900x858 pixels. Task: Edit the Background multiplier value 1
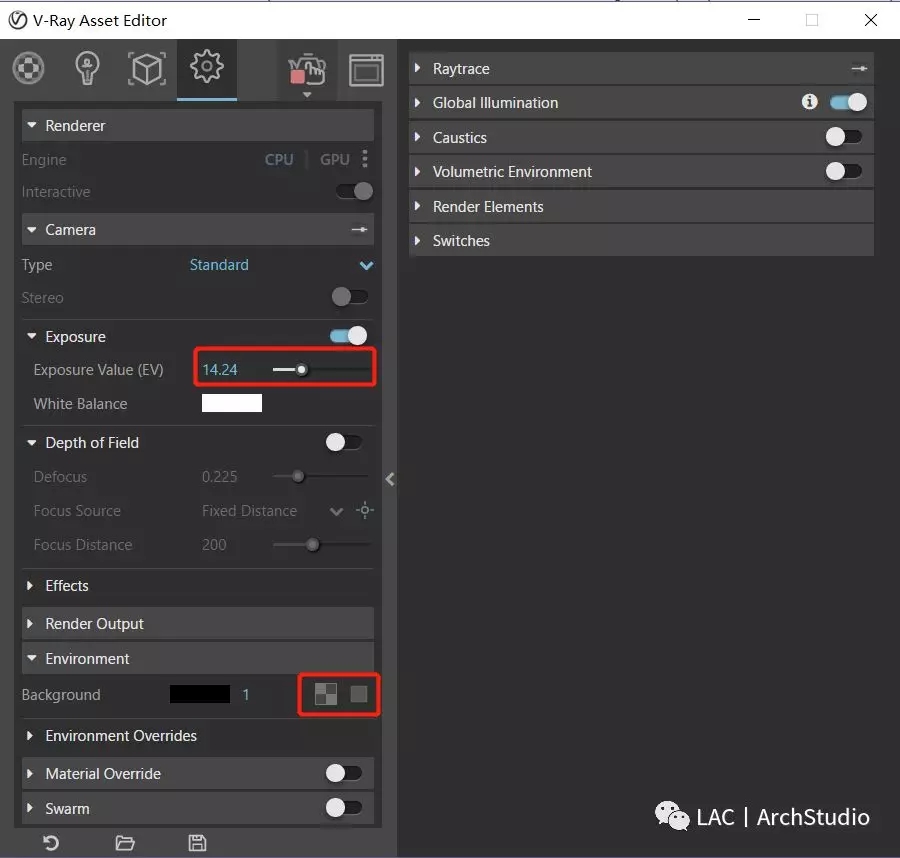click(x=246, y=694)
